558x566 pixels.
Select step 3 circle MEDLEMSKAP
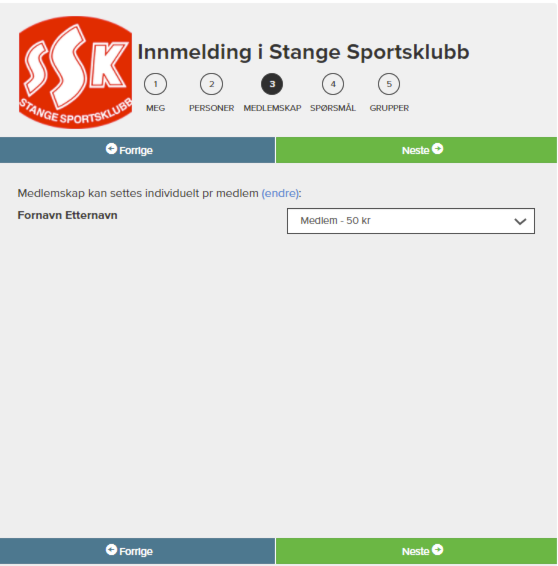tap(272, 84)
